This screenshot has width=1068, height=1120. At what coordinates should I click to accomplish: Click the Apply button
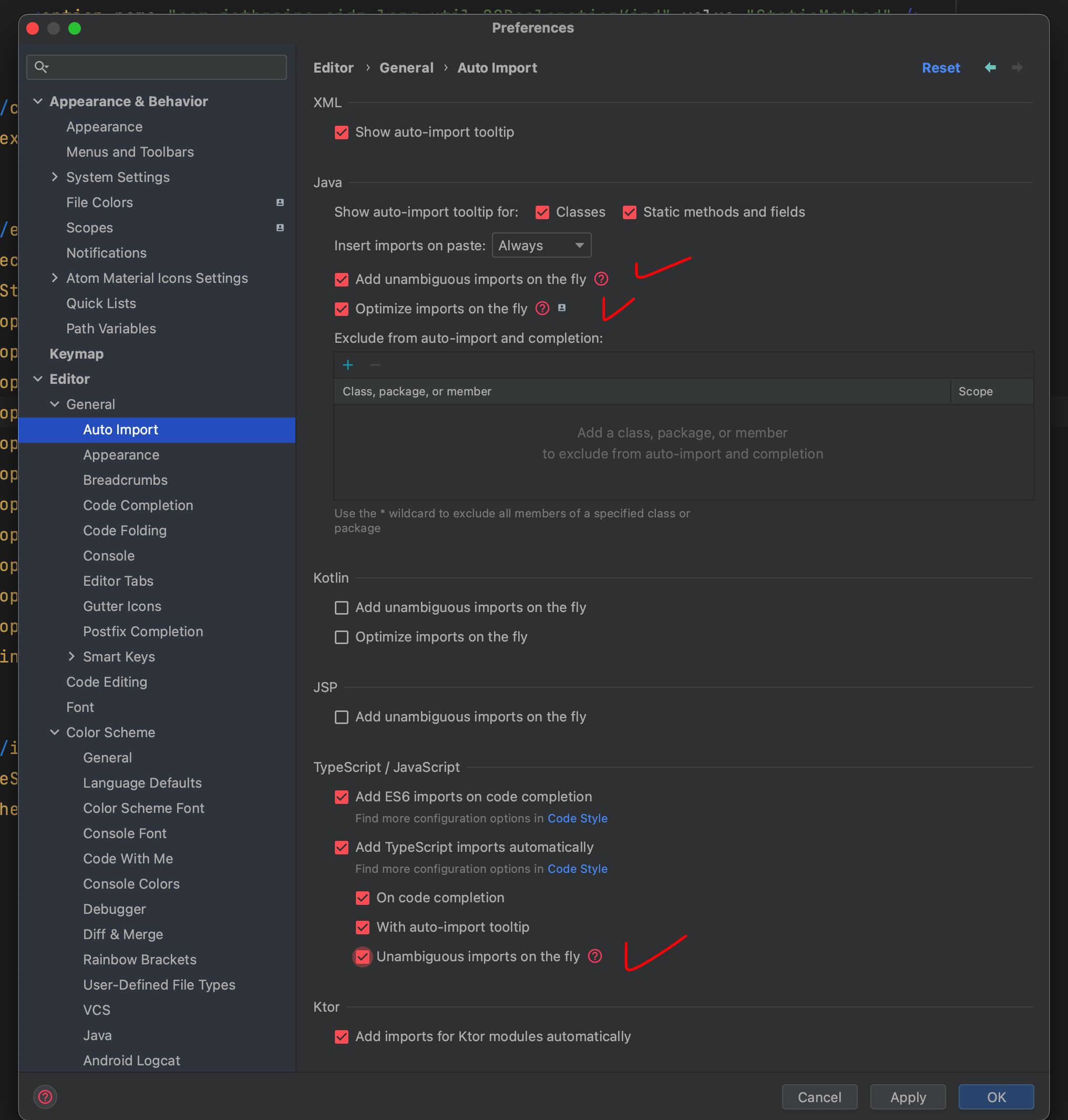point(908,1097)
